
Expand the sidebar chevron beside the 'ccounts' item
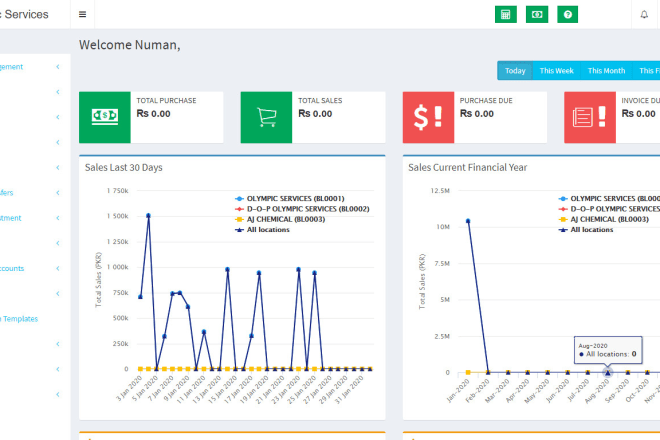click(58, 269)
